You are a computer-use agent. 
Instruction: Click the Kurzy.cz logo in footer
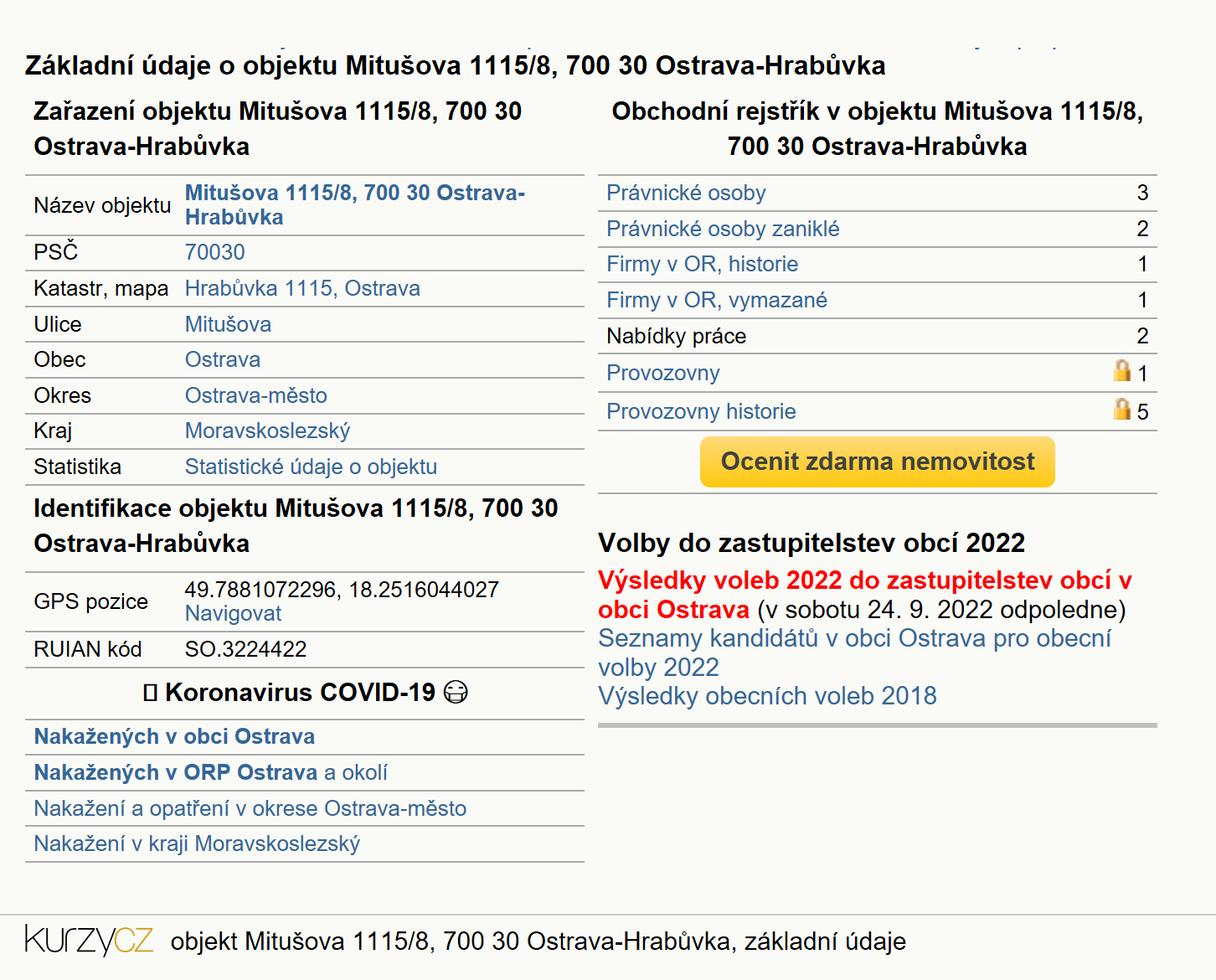point(90,940)
